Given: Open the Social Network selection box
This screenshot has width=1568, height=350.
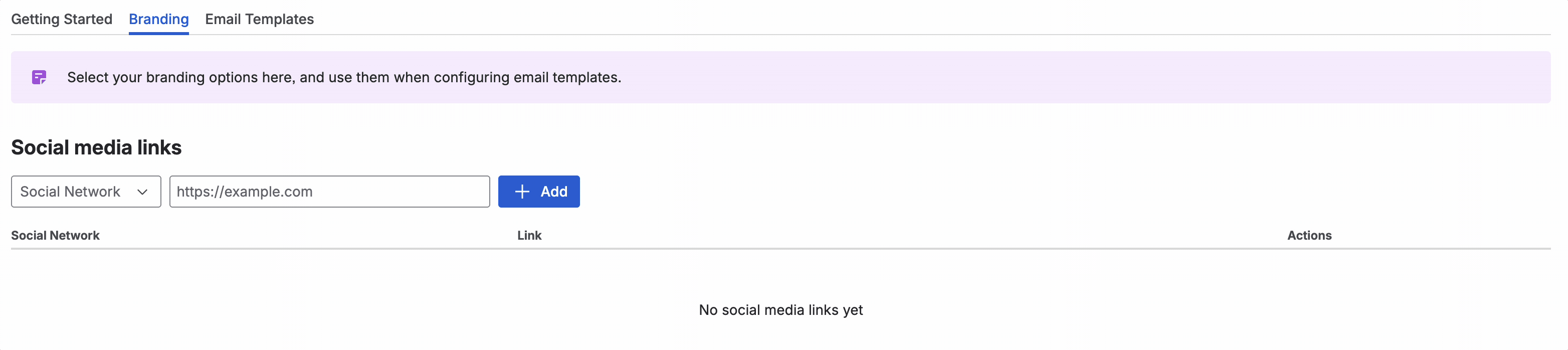Looking at the screenshot, I should point(86,192).
